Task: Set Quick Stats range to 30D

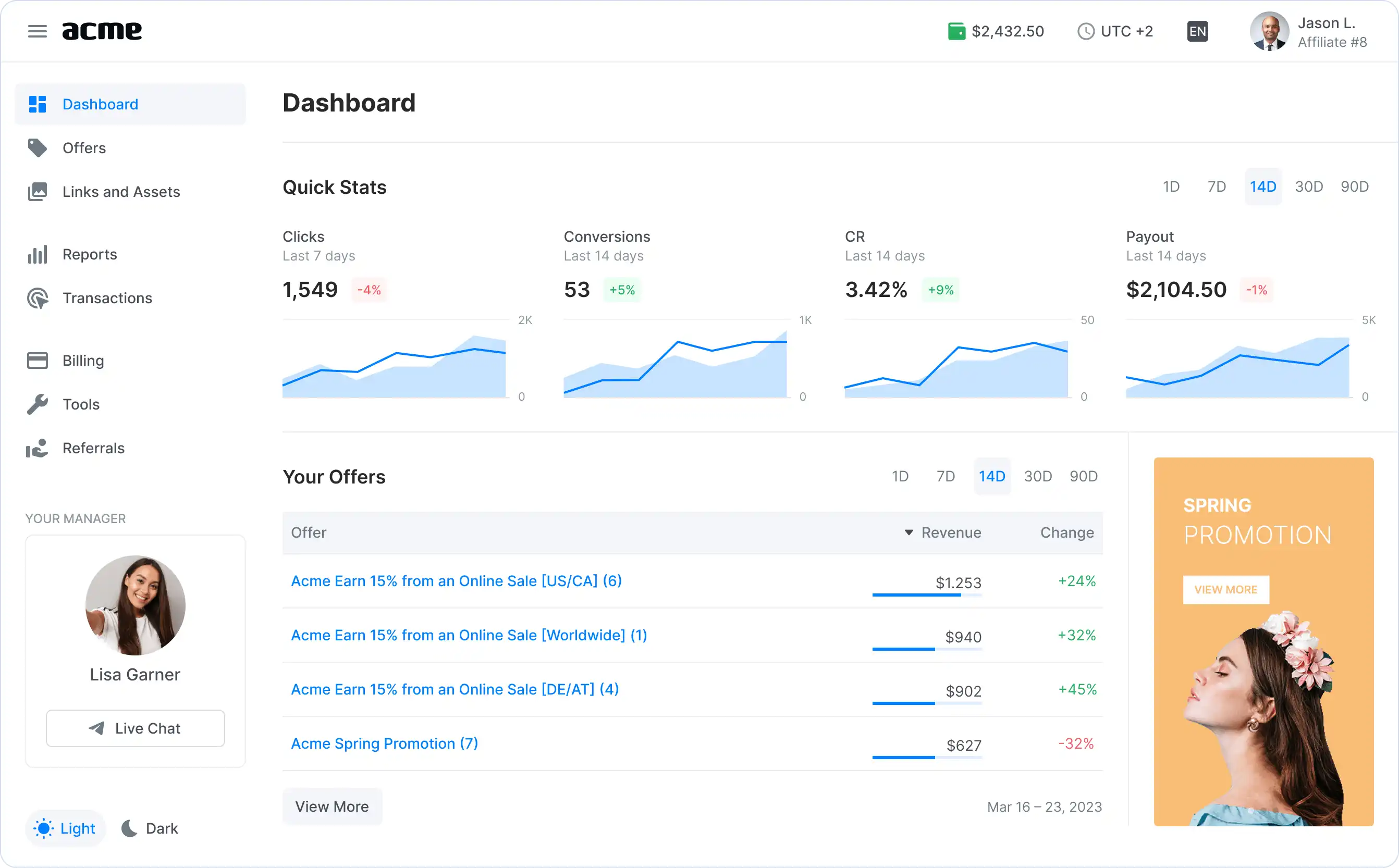Action: tap(1308, 187)
